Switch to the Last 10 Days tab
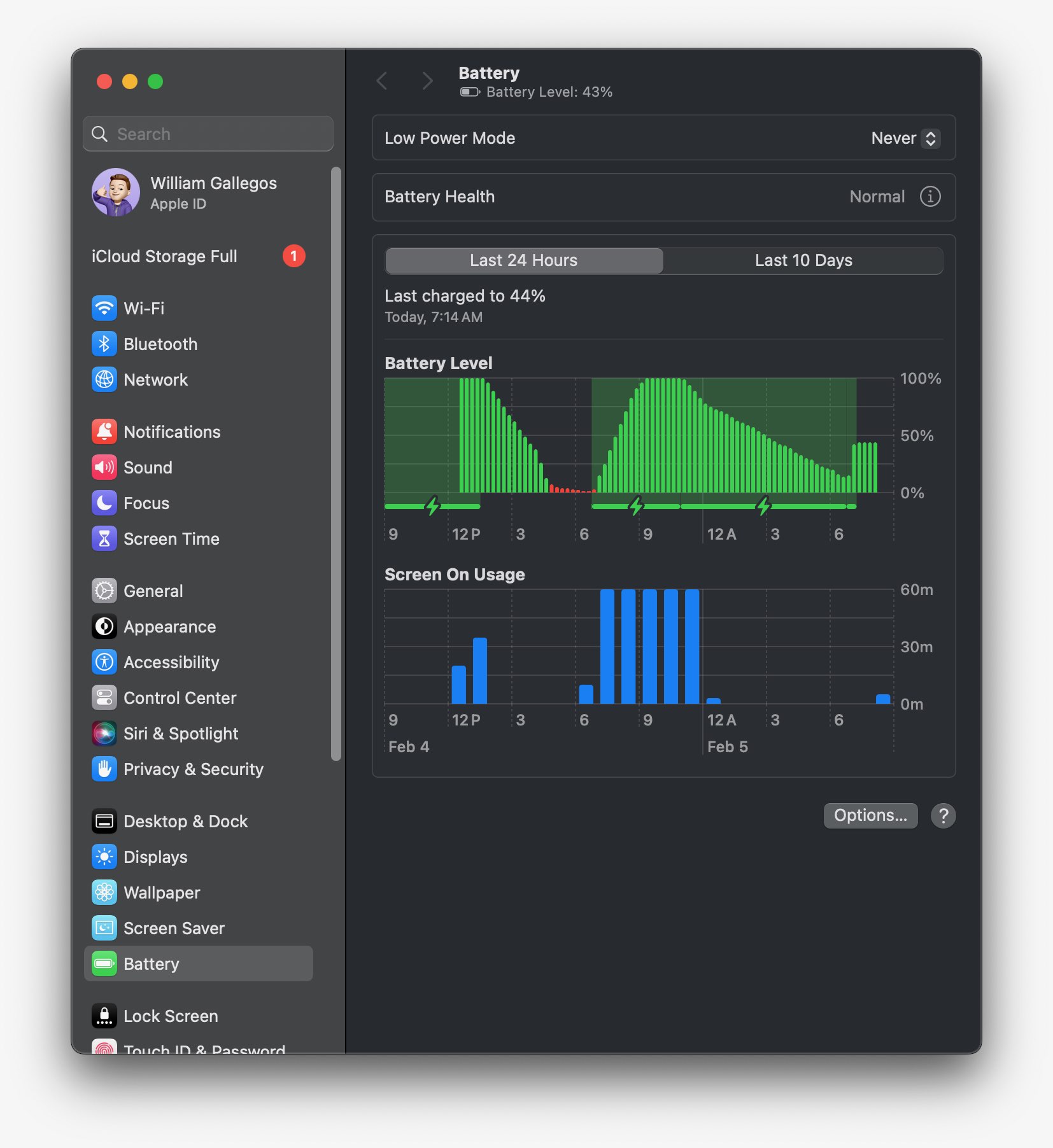The width and height of the screenshot is (1053, 1148). (x=803, y=260)
